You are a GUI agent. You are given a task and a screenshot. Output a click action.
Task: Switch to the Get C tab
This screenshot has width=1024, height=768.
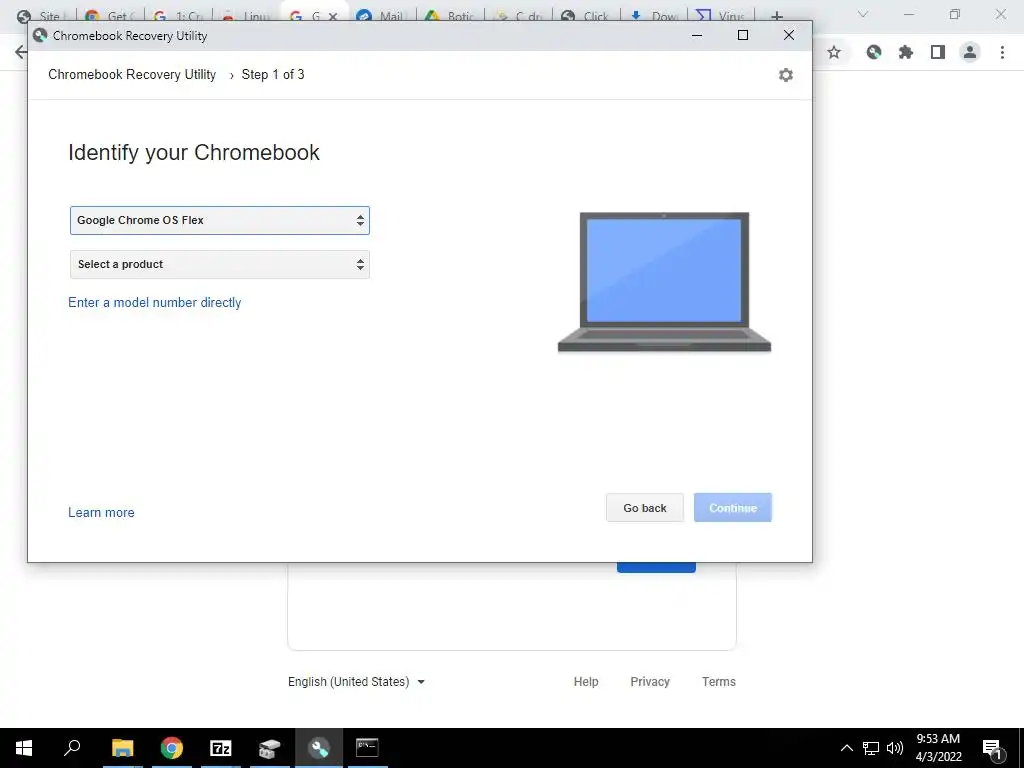109,16
